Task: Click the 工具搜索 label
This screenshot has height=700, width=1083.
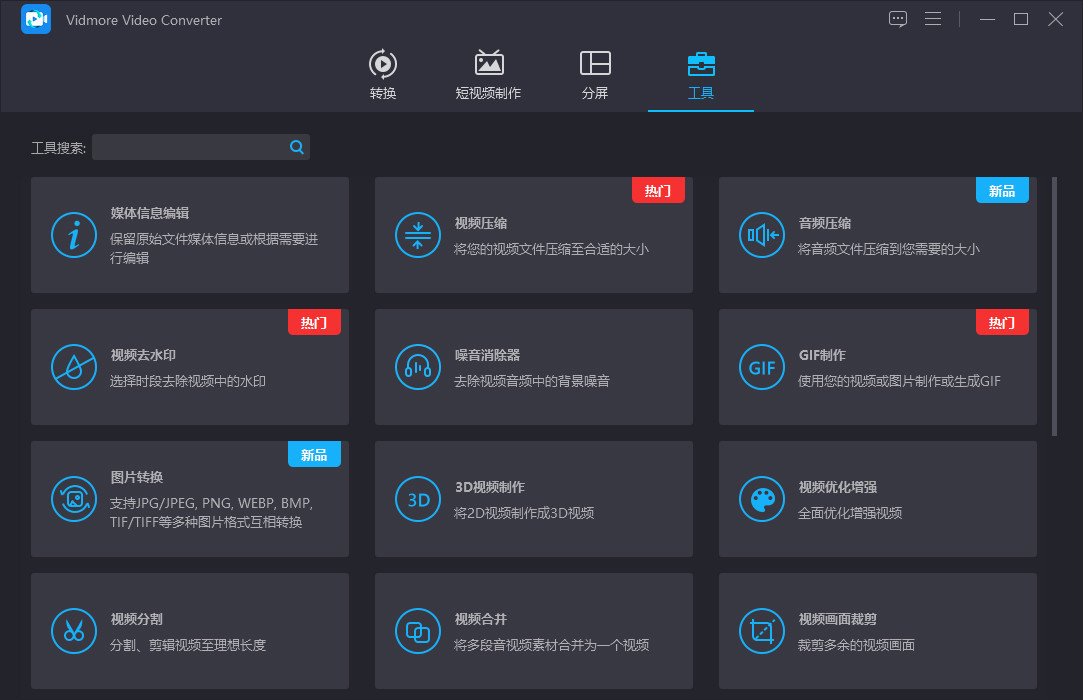Action: [x=58, y=148]
